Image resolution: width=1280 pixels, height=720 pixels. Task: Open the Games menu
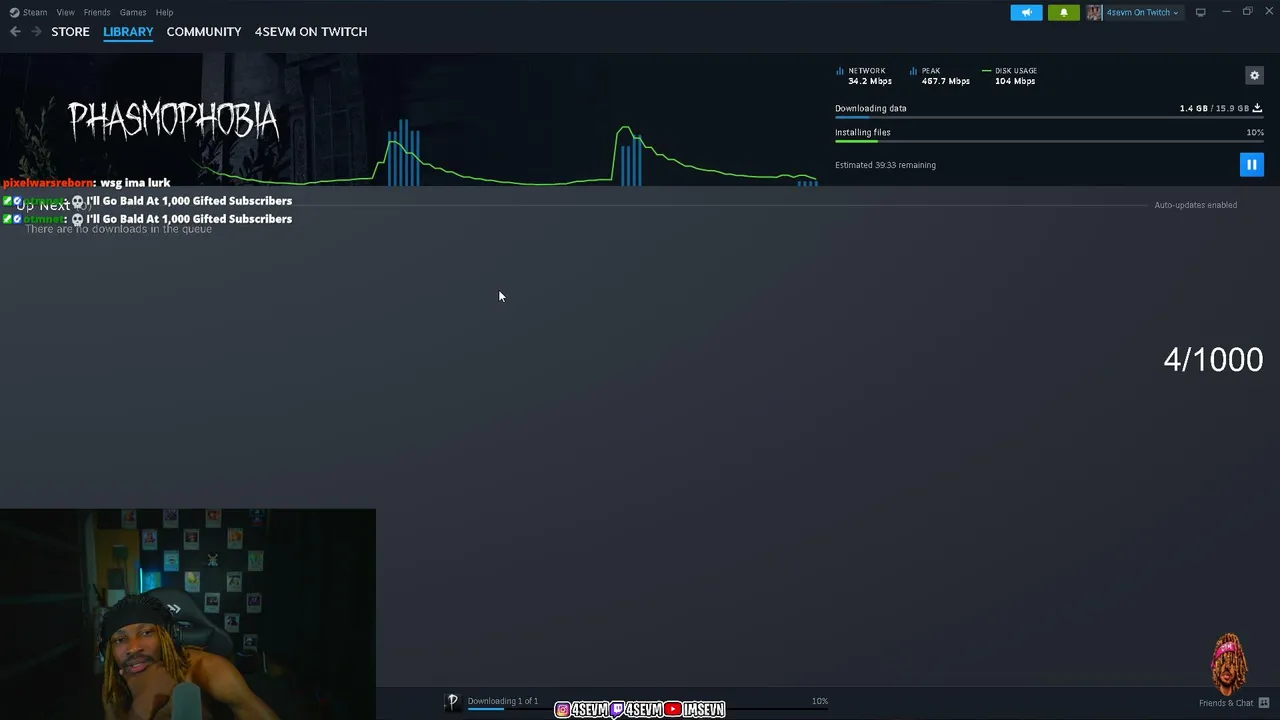(133, 12)
